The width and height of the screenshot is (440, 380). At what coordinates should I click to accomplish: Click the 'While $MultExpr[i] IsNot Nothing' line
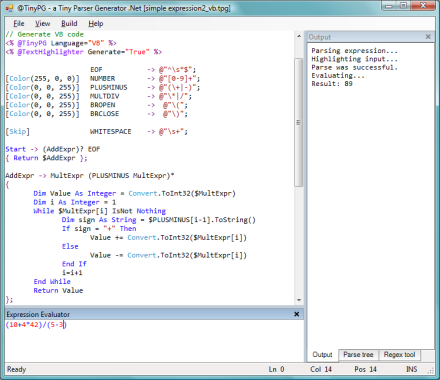(x=100, y=211)
